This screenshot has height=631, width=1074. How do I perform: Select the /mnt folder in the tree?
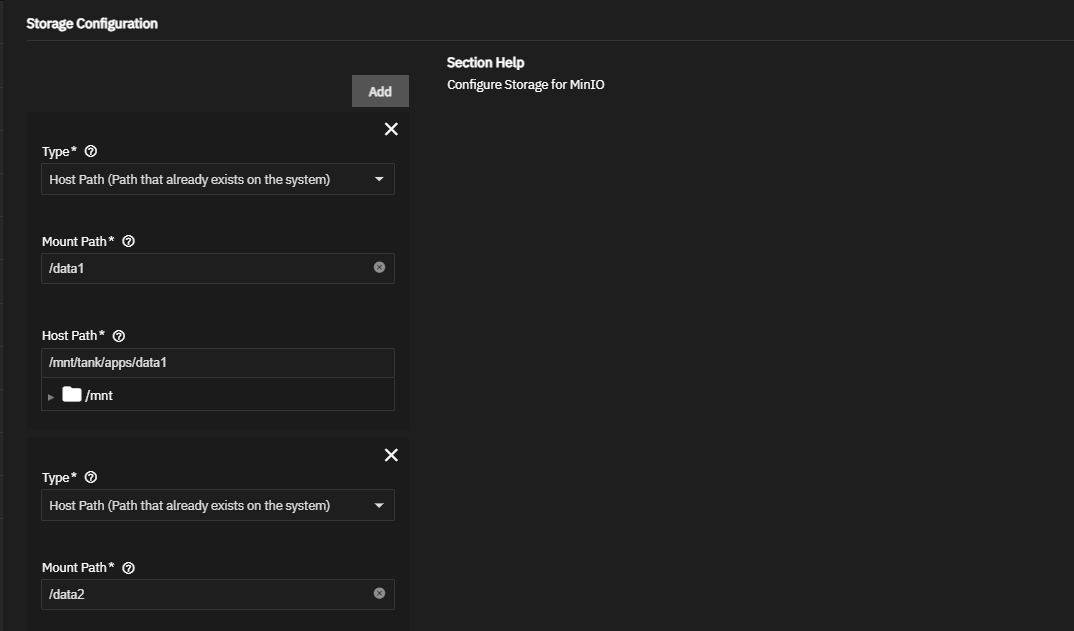pyautogui.click(x=99, y=395)
